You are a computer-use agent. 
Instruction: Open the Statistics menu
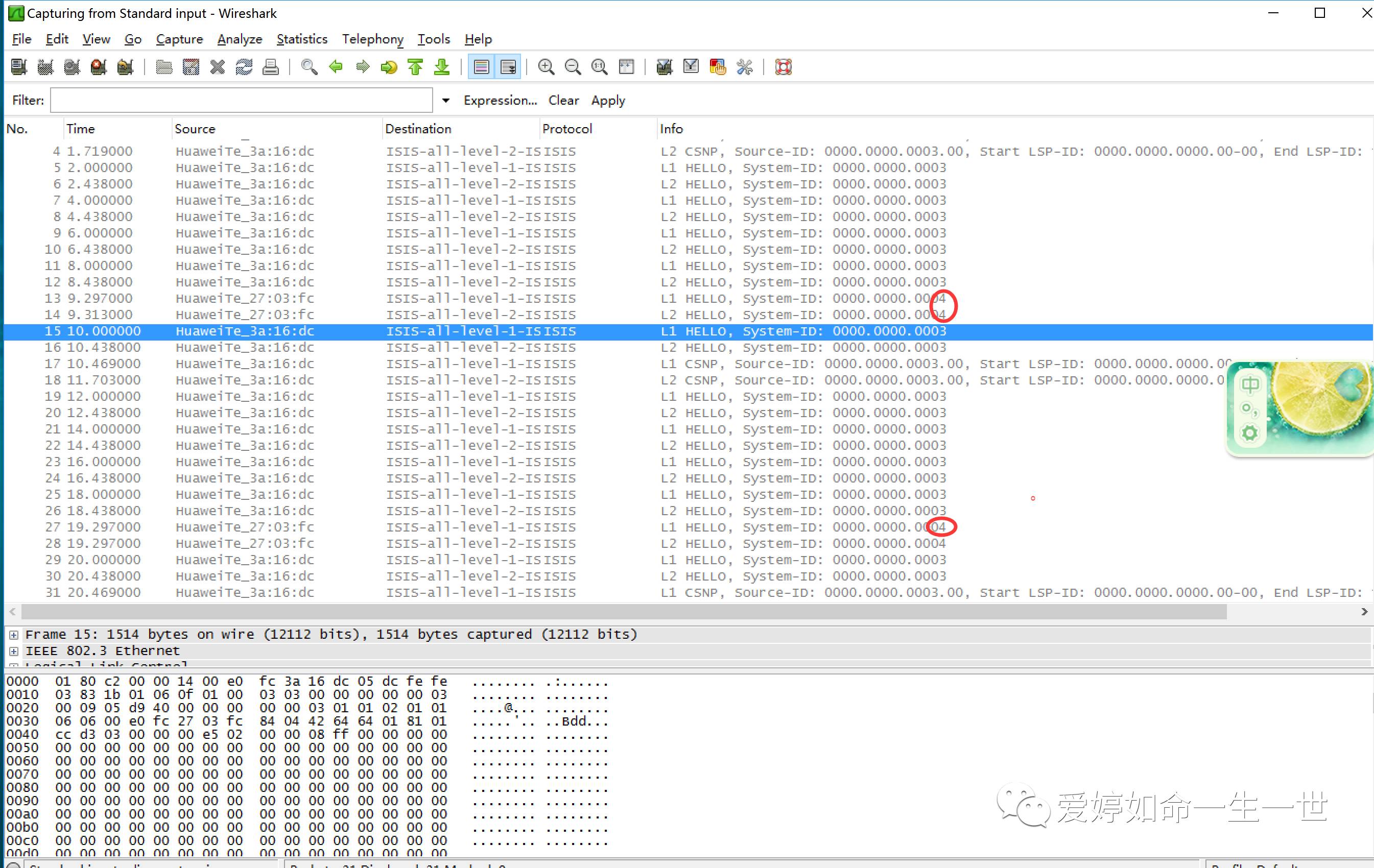(302, 39)
